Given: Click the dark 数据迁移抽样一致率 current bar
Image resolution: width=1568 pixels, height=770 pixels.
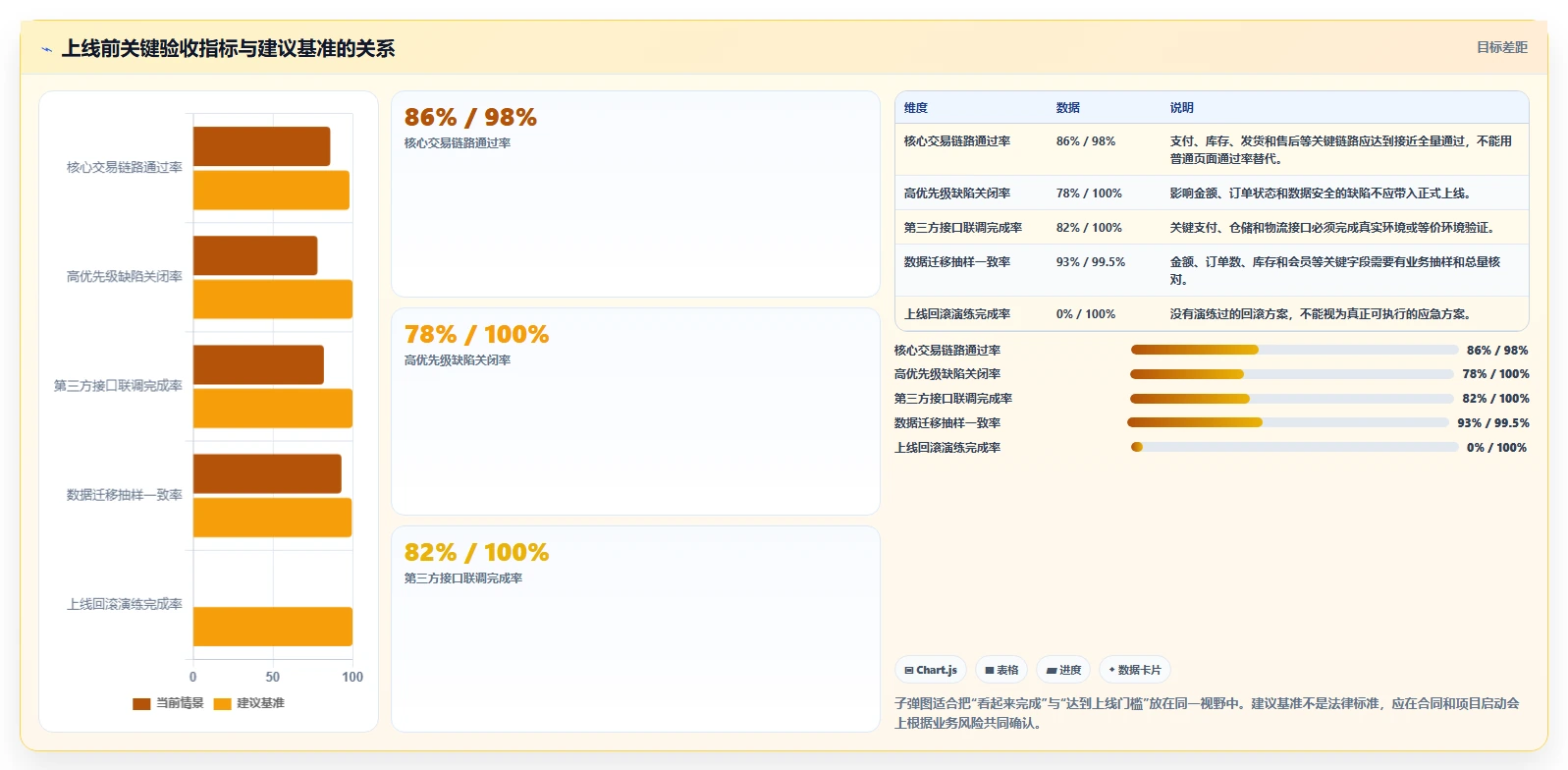Looking at the screenshot, I should tap(267, 473).
